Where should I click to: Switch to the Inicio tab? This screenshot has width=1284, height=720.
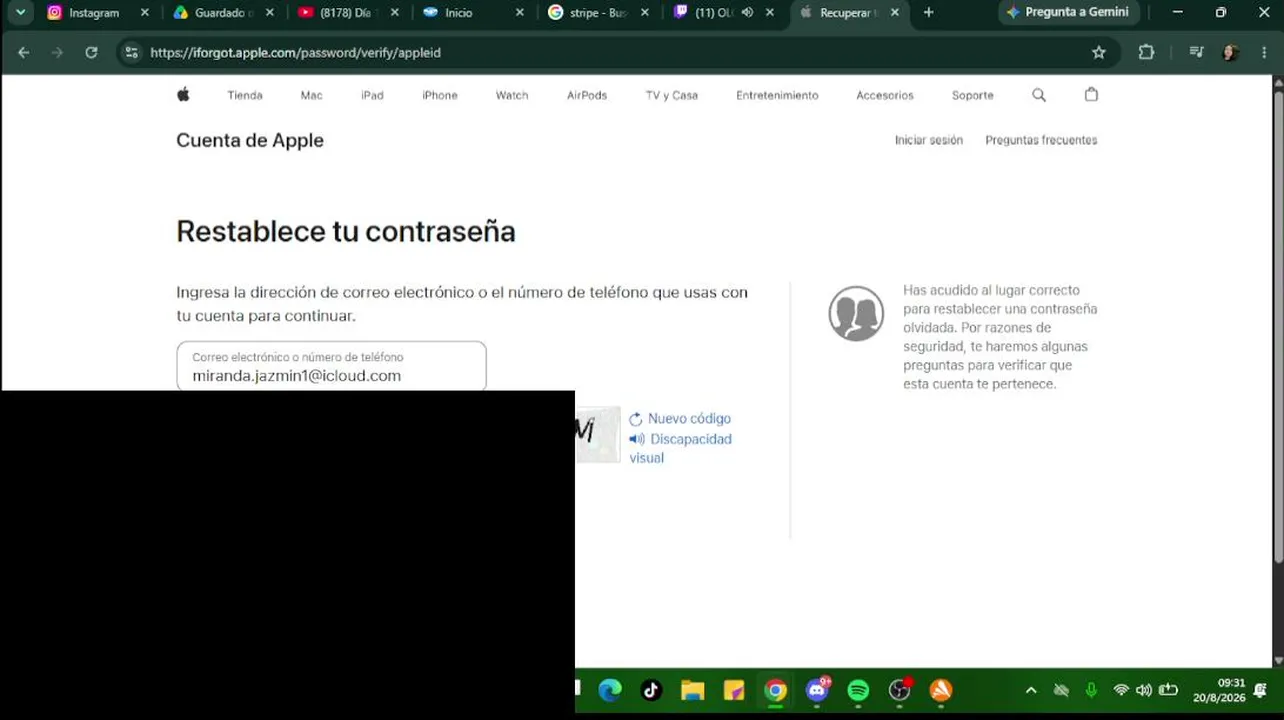click(x=472, y=13)
